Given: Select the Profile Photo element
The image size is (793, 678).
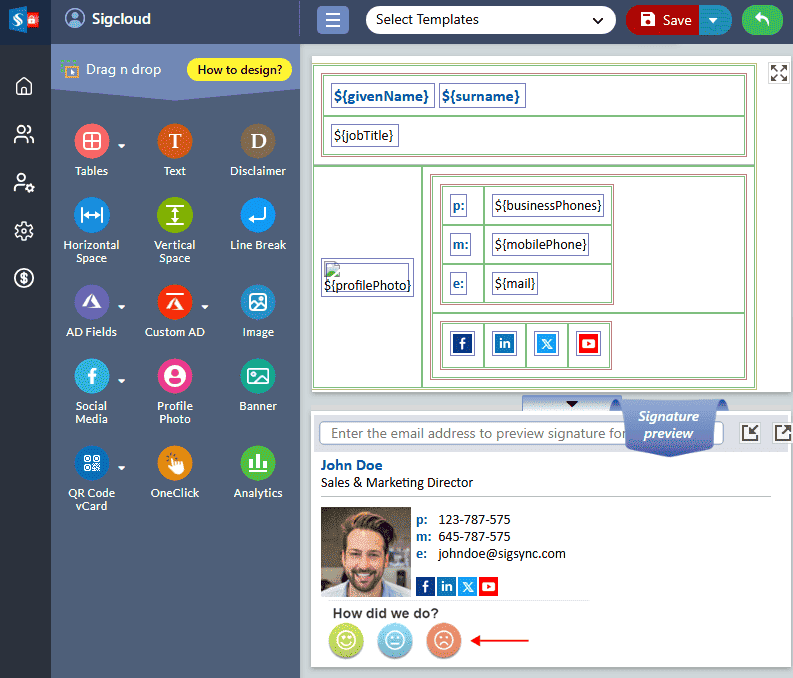Looking at the screenshot, I should pos(175,377).
